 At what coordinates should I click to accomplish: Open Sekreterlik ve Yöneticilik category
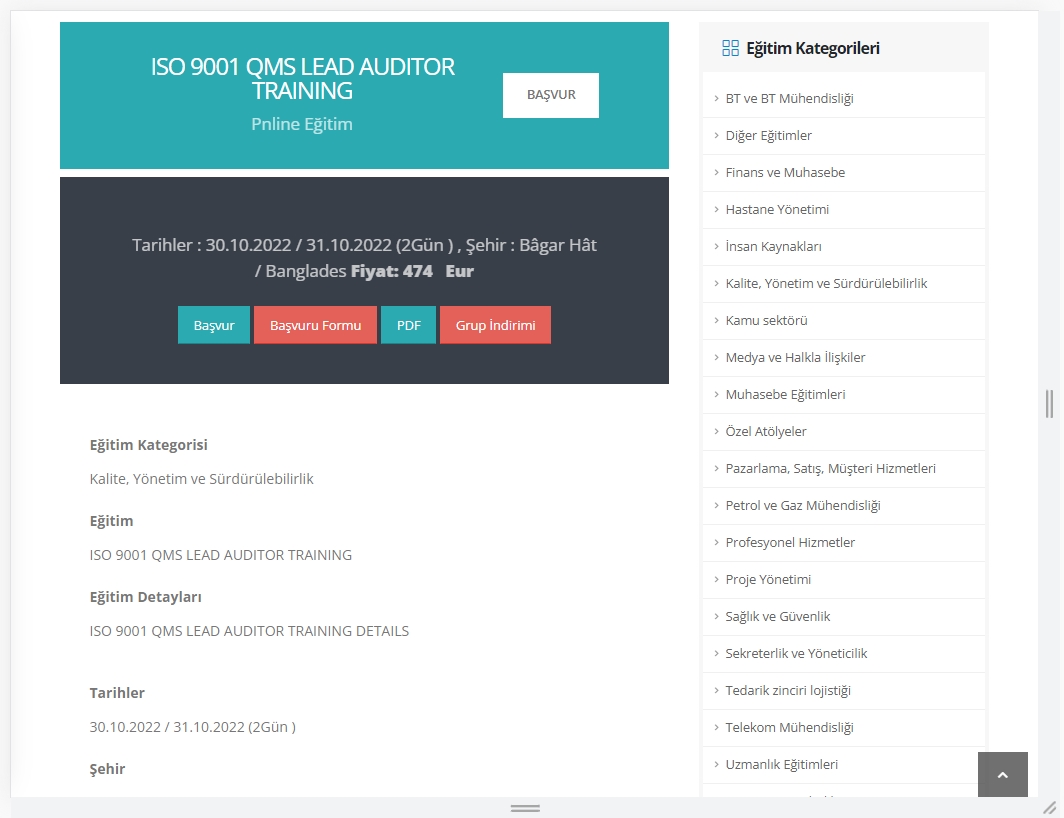pyautogui.click(x=796, y=654)
